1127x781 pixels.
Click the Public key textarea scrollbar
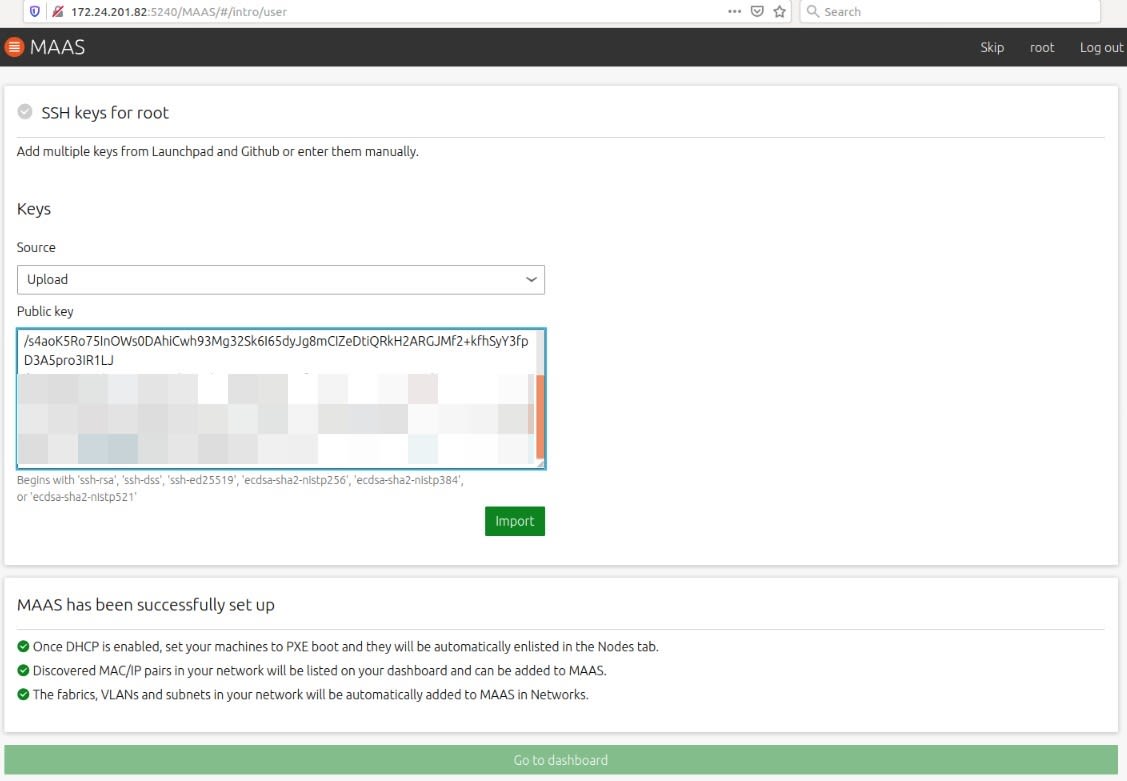pos(540,417)
